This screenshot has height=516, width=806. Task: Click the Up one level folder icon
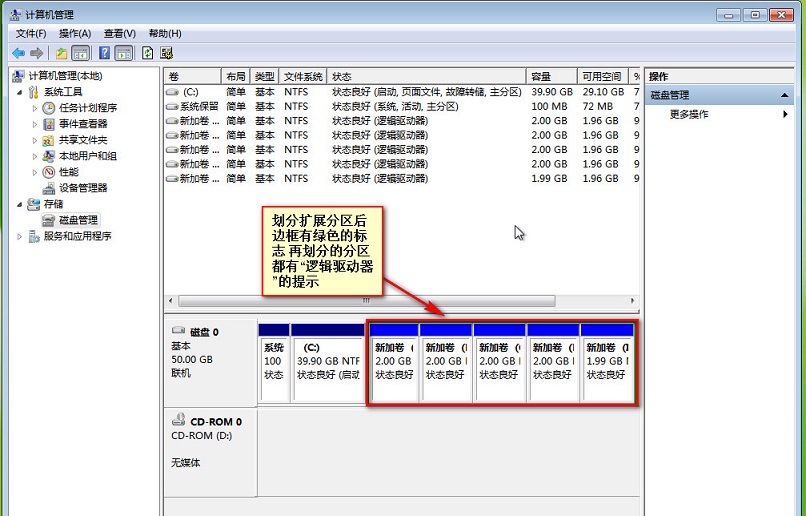[61, 53]
